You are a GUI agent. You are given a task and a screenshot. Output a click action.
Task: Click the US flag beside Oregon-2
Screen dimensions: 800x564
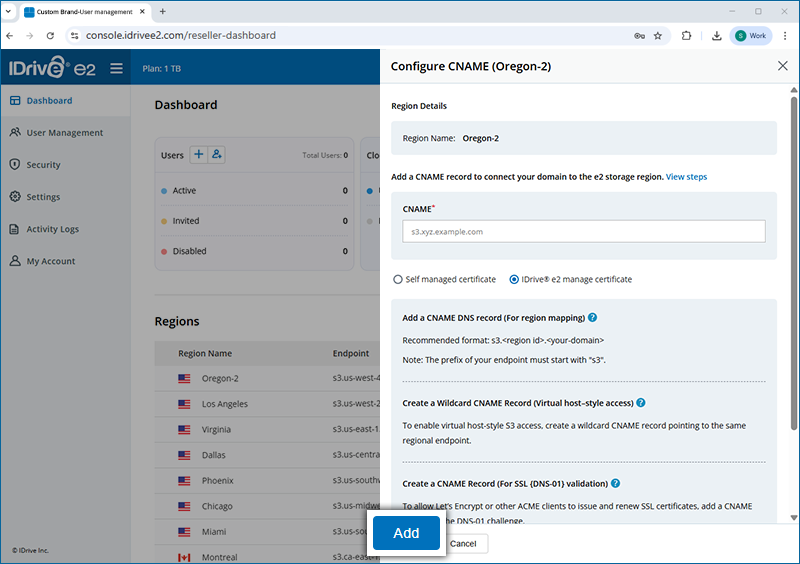(184, 379)
